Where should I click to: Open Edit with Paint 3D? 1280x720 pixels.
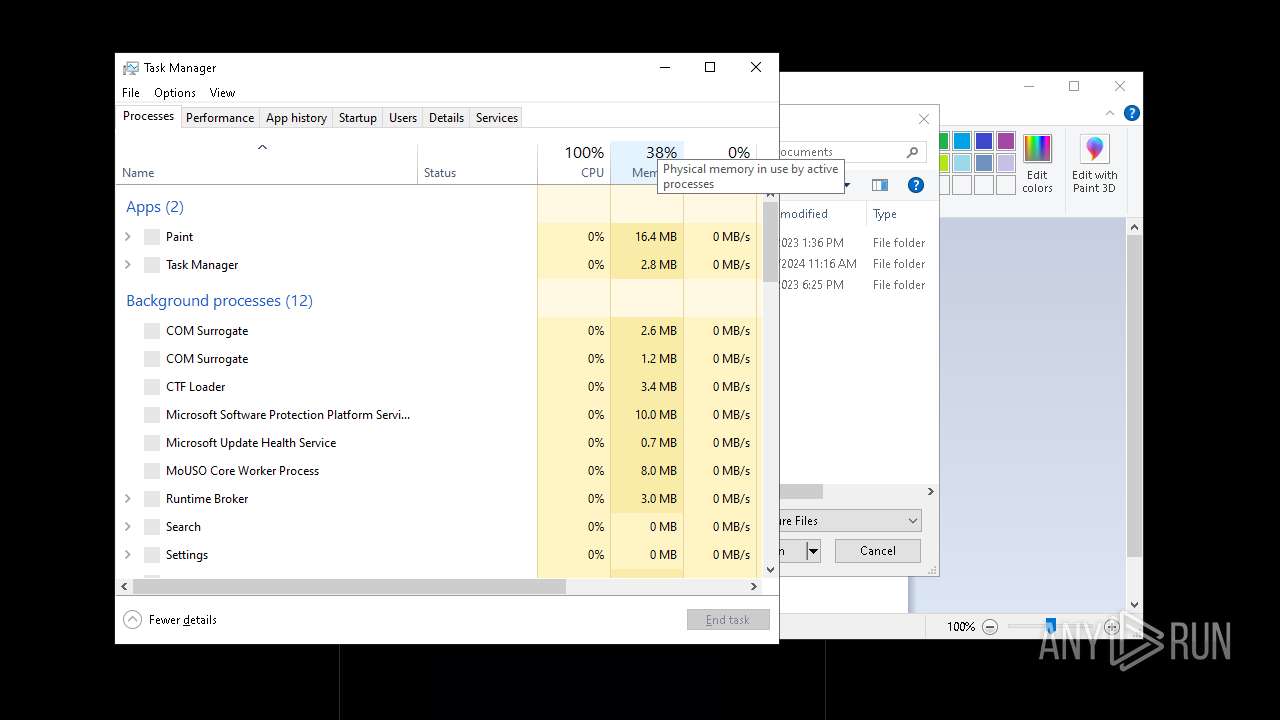[x=1094, y=164]
